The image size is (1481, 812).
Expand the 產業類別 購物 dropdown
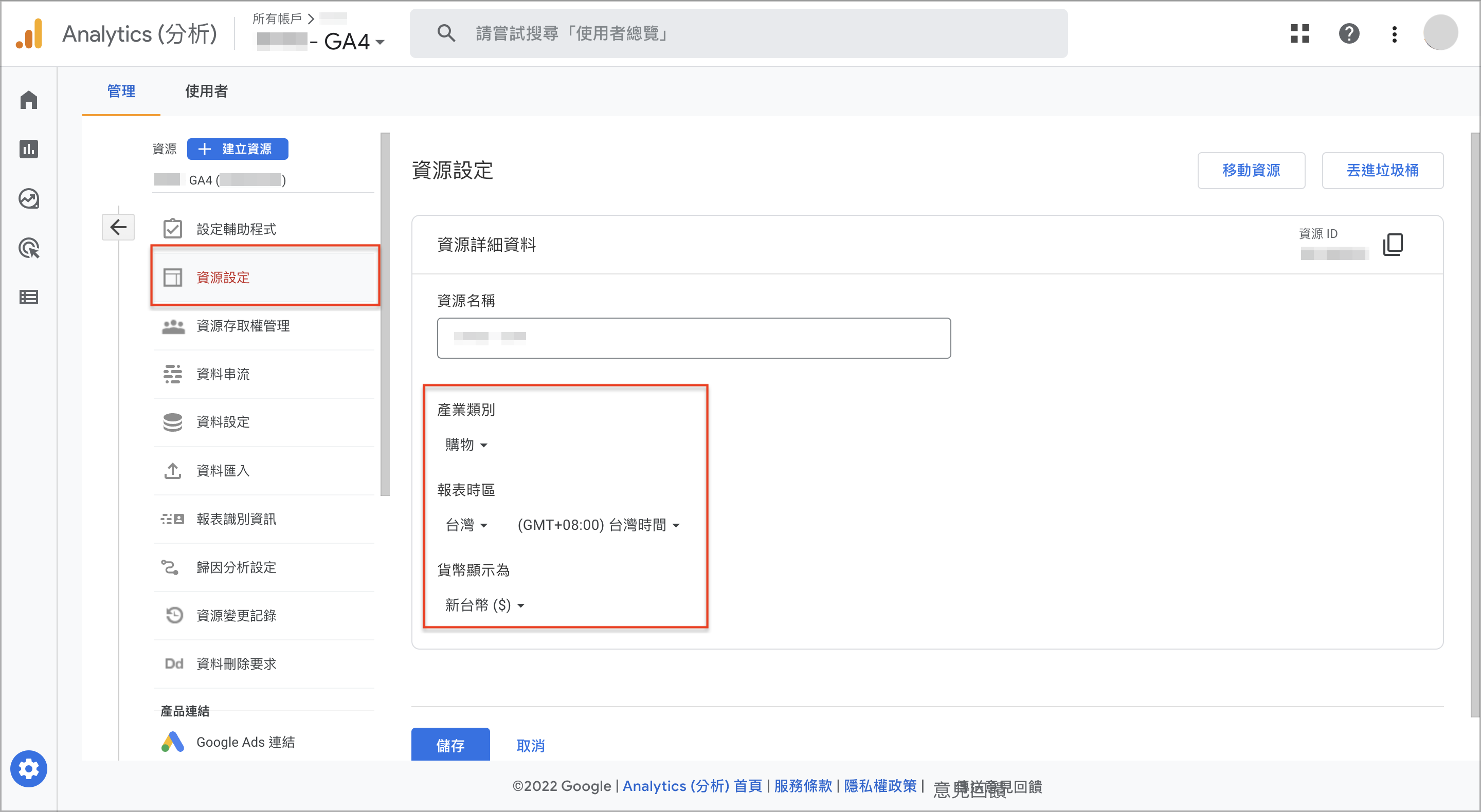coord(466,445)
